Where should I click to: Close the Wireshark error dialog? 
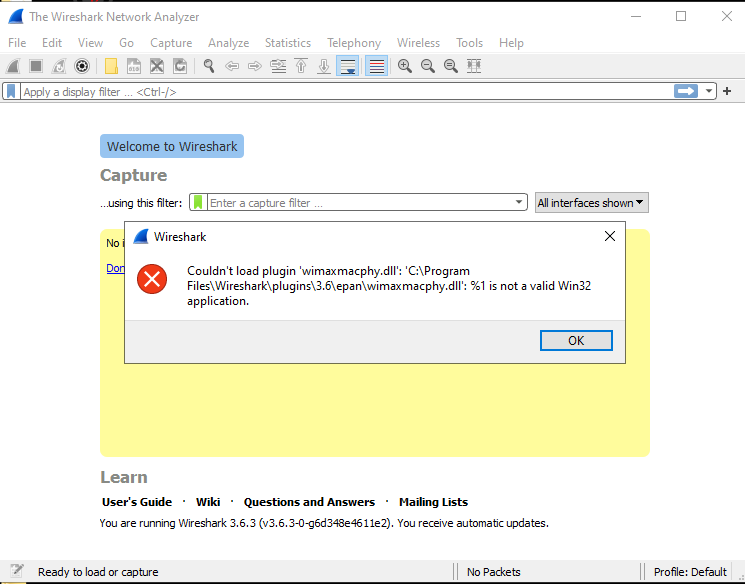coord(610,236)
